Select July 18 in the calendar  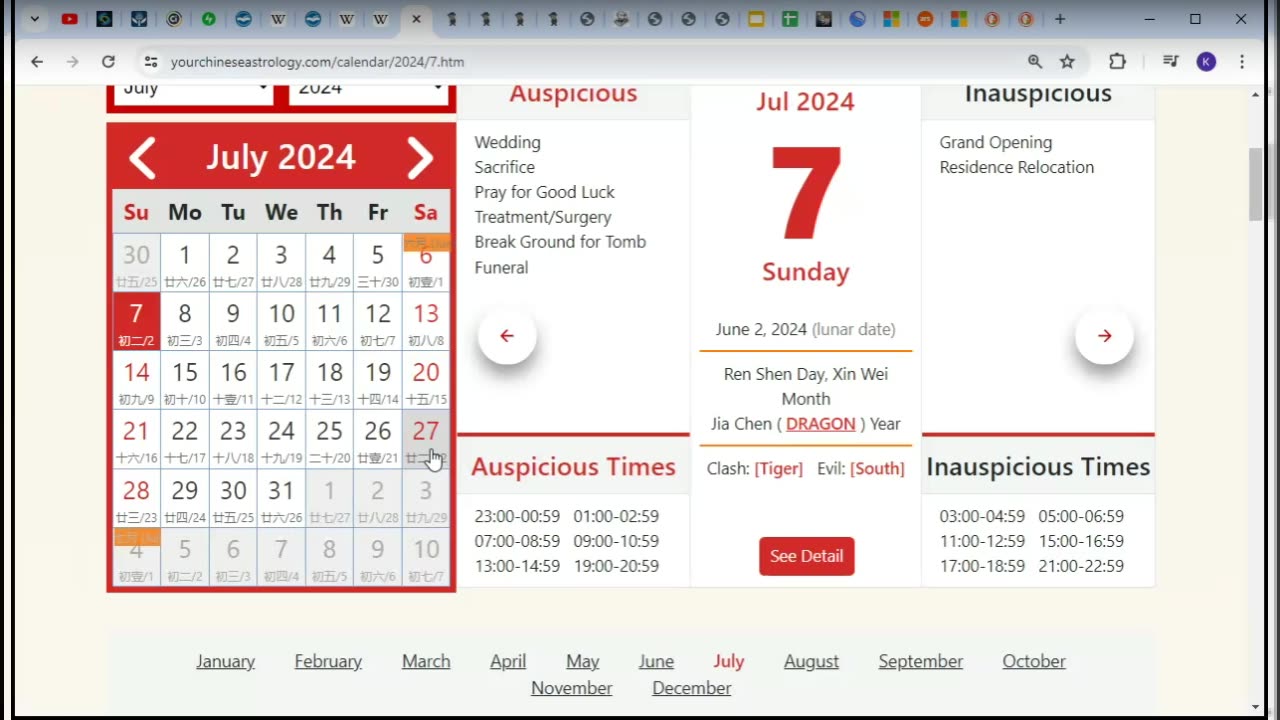(329, 380)
